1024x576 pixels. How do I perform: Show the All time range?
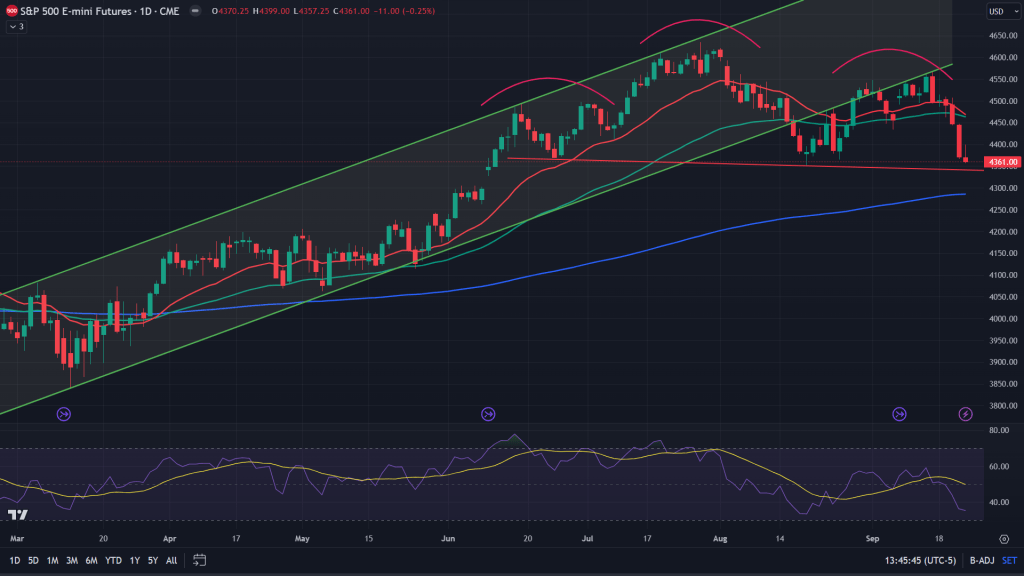[x=171, y=560]
